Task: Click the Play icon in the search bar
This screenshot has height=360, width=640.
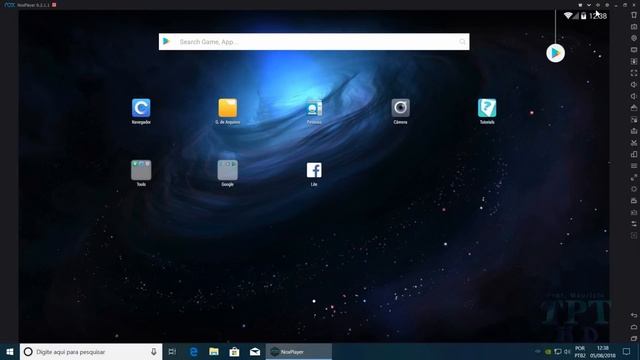Action: click(x=166, y=41)
